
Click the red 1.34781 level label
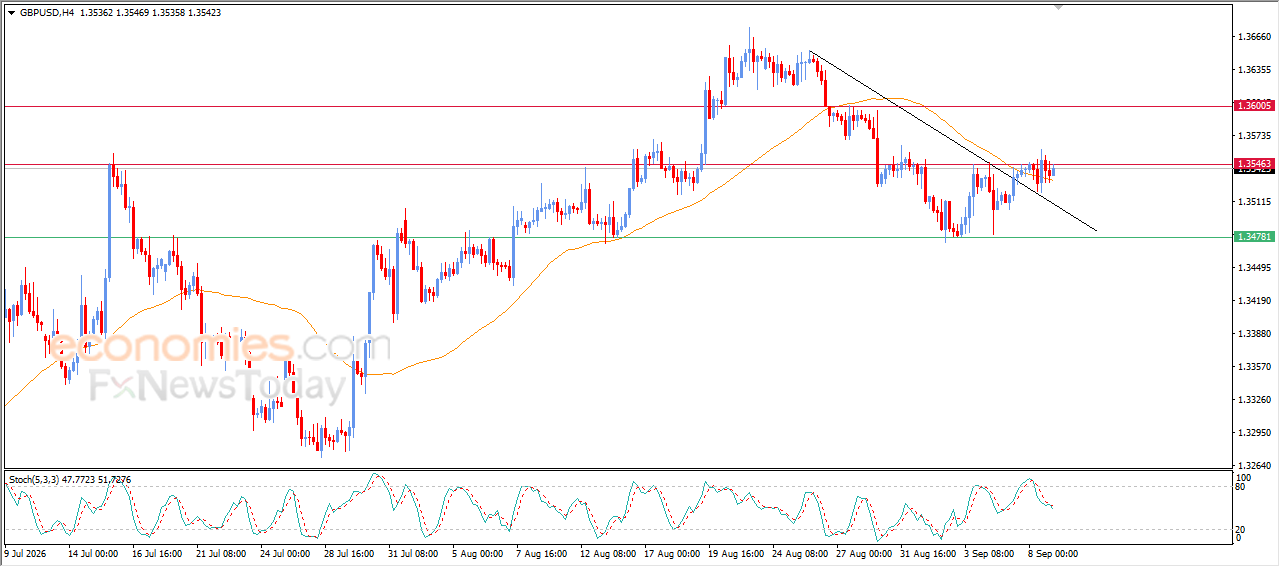tap(1254, 237)
